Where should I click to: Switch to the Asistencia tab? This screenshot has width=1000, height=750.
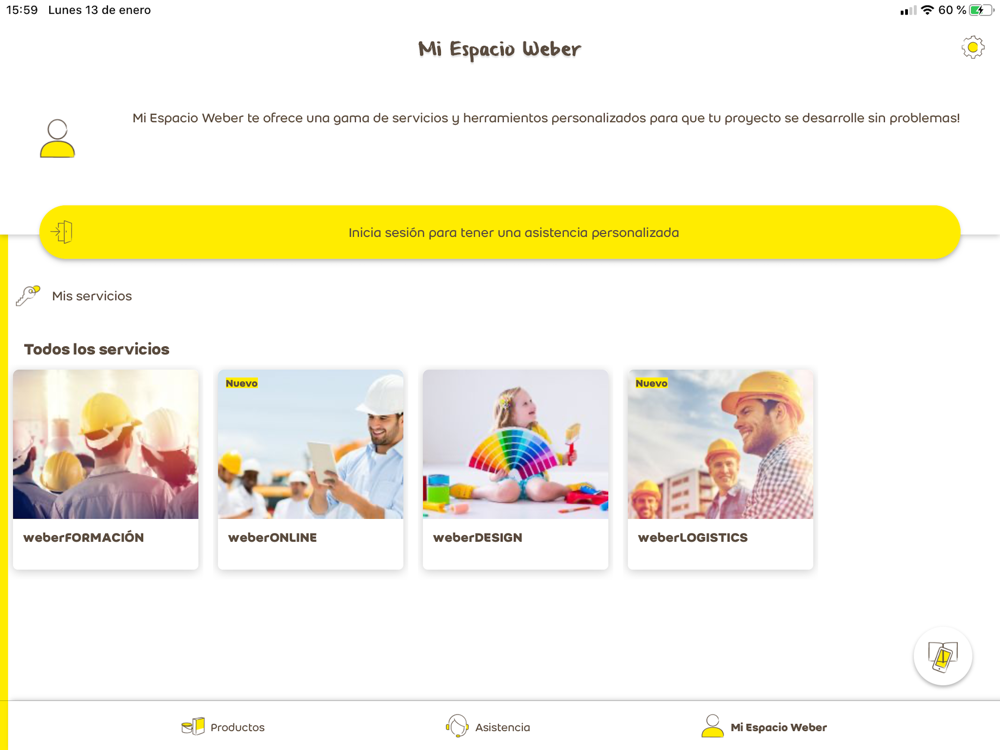pos(503,727)
